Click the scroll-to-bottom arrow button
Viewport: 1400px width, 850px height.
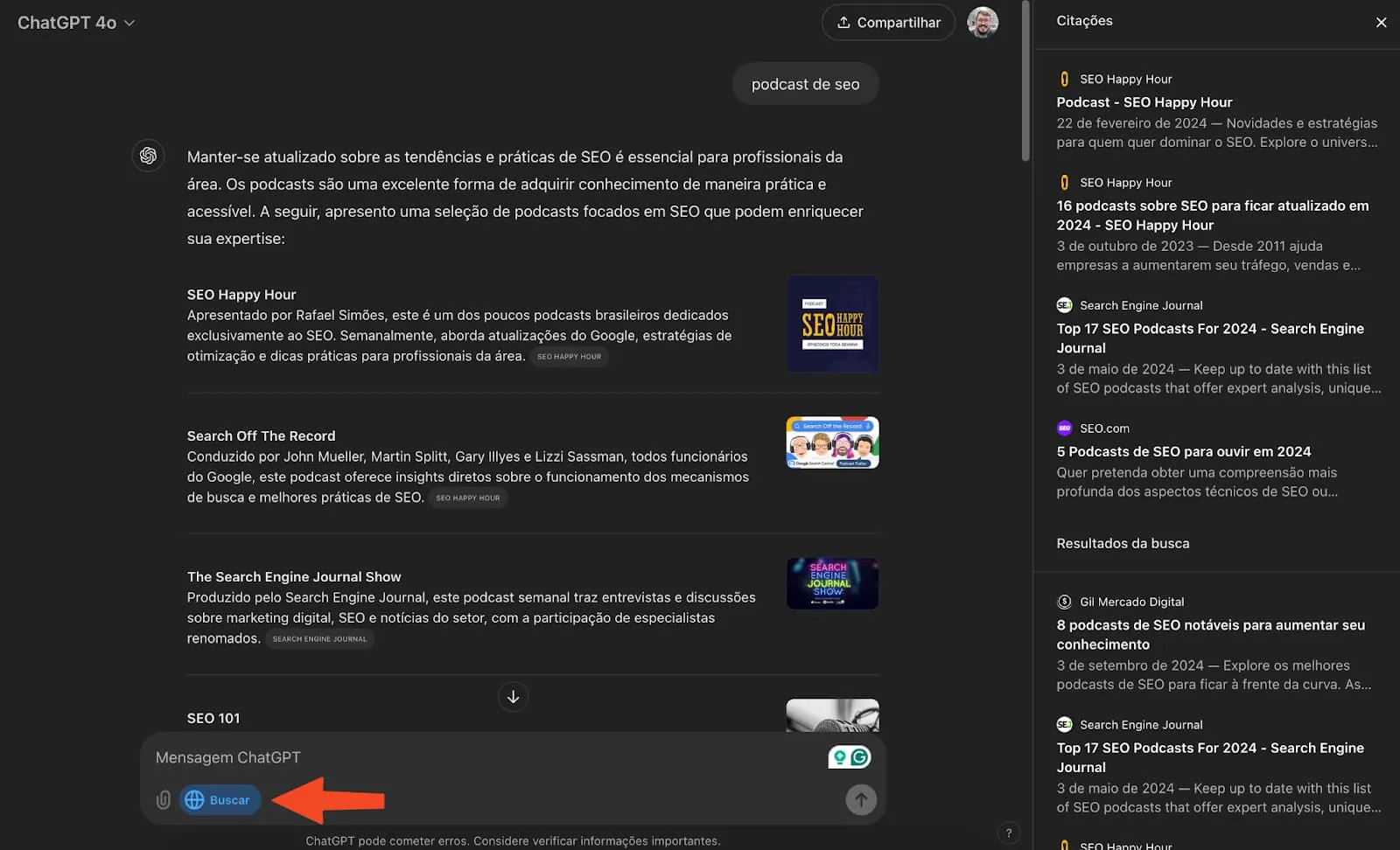(x=513, y=697)
